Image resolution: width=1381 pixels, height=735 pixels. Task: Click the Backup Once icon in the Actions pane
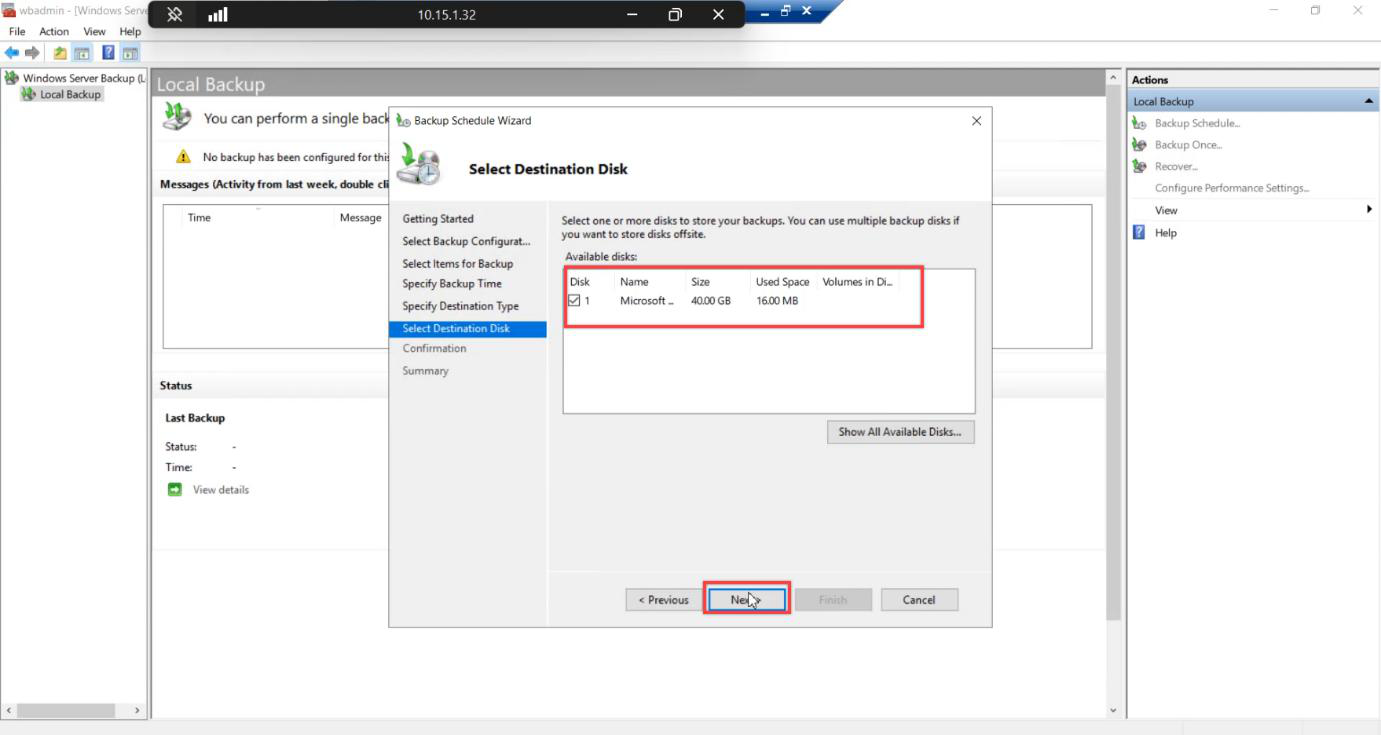tap(1139, 145)
